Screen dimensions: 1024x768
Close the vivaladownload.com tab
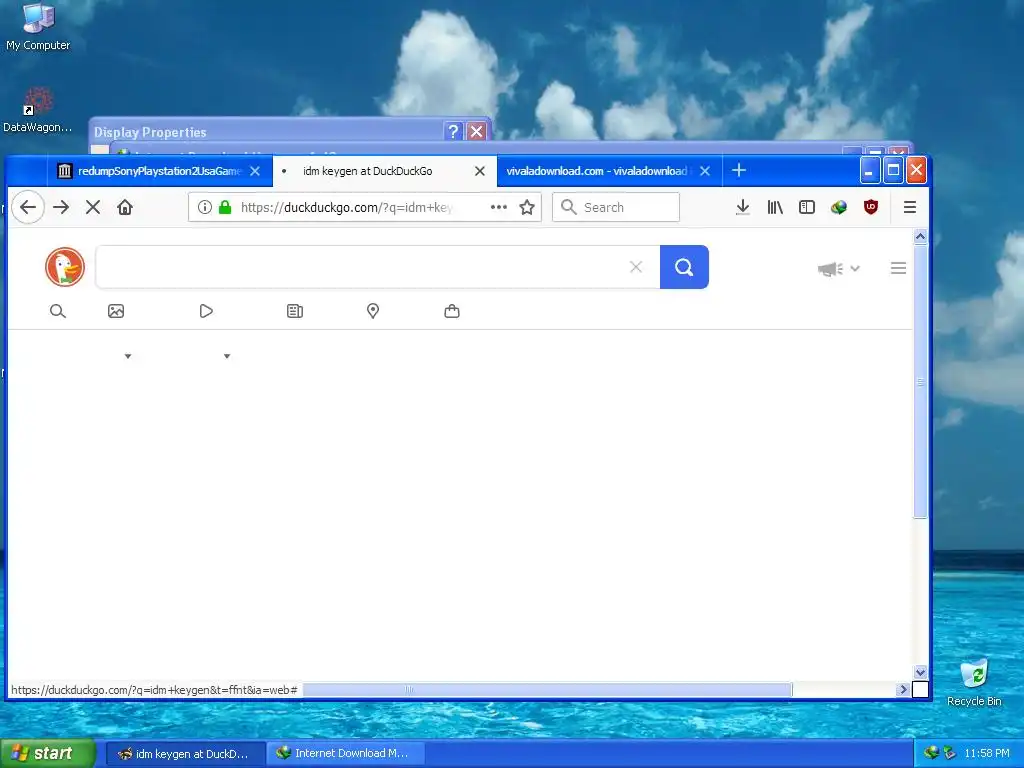click(705, 171)
